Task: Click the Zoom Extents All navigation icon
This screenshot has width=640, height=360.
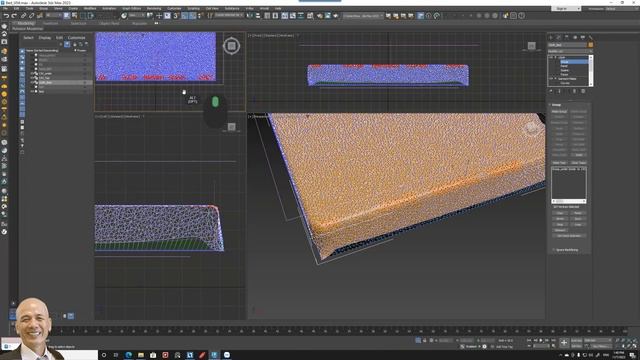Action: pos(634,340)
